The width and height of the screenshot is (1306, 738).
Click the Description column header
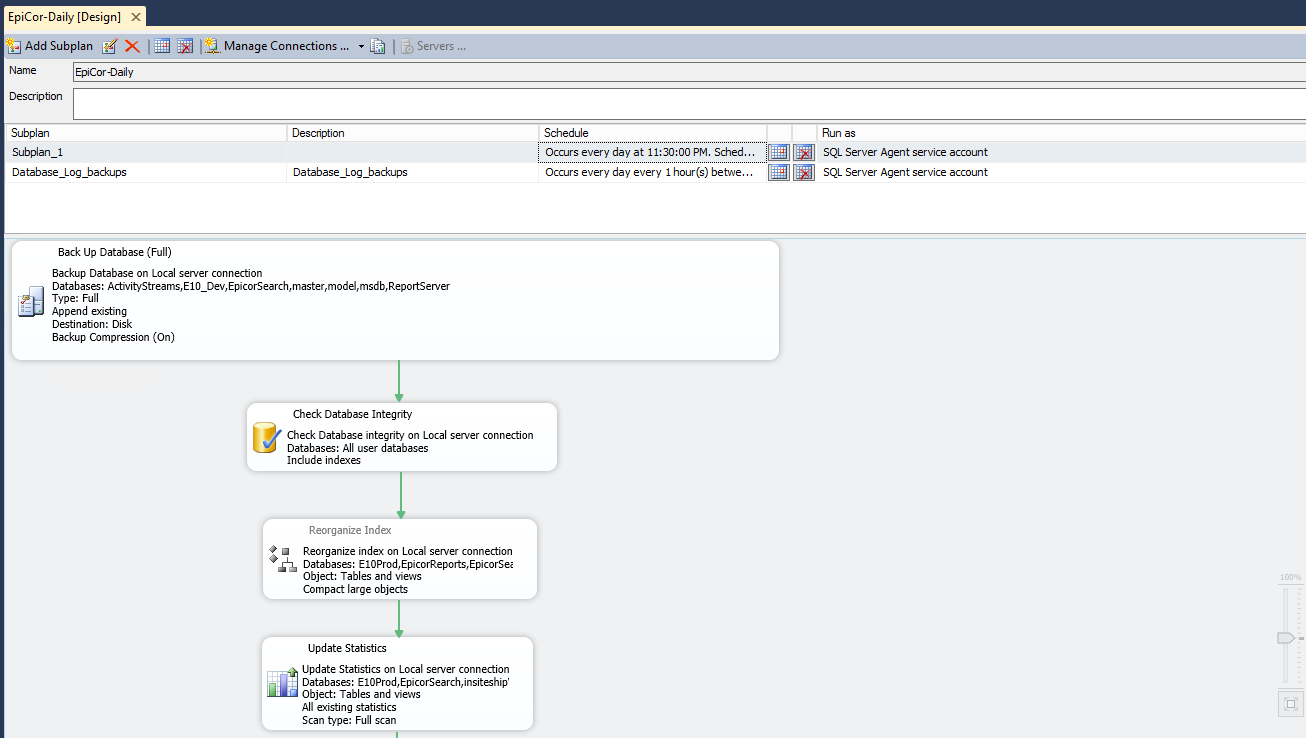(413, 133)
